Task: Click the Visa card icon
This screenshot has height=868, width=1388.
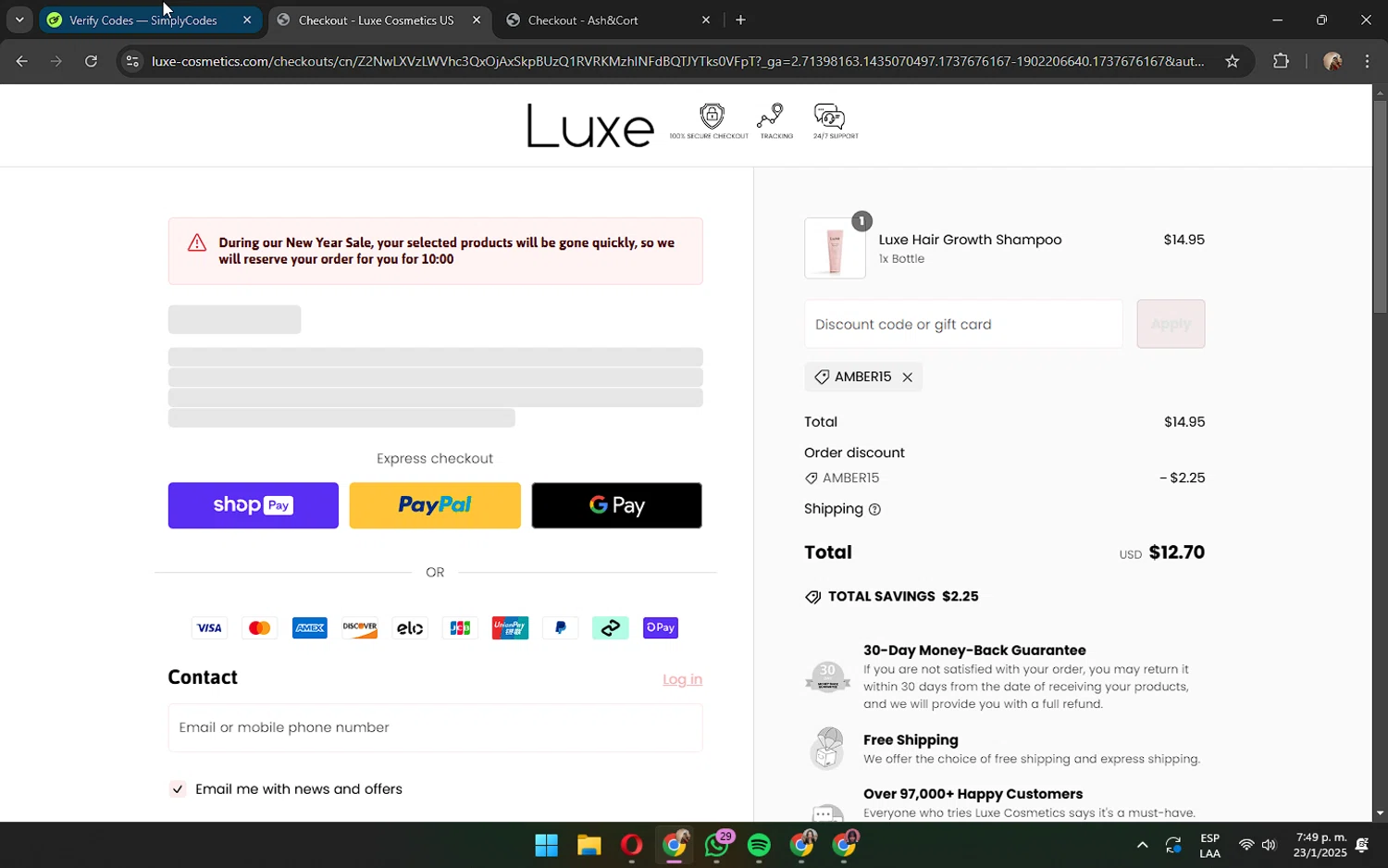Action: (x=209, y=627)
